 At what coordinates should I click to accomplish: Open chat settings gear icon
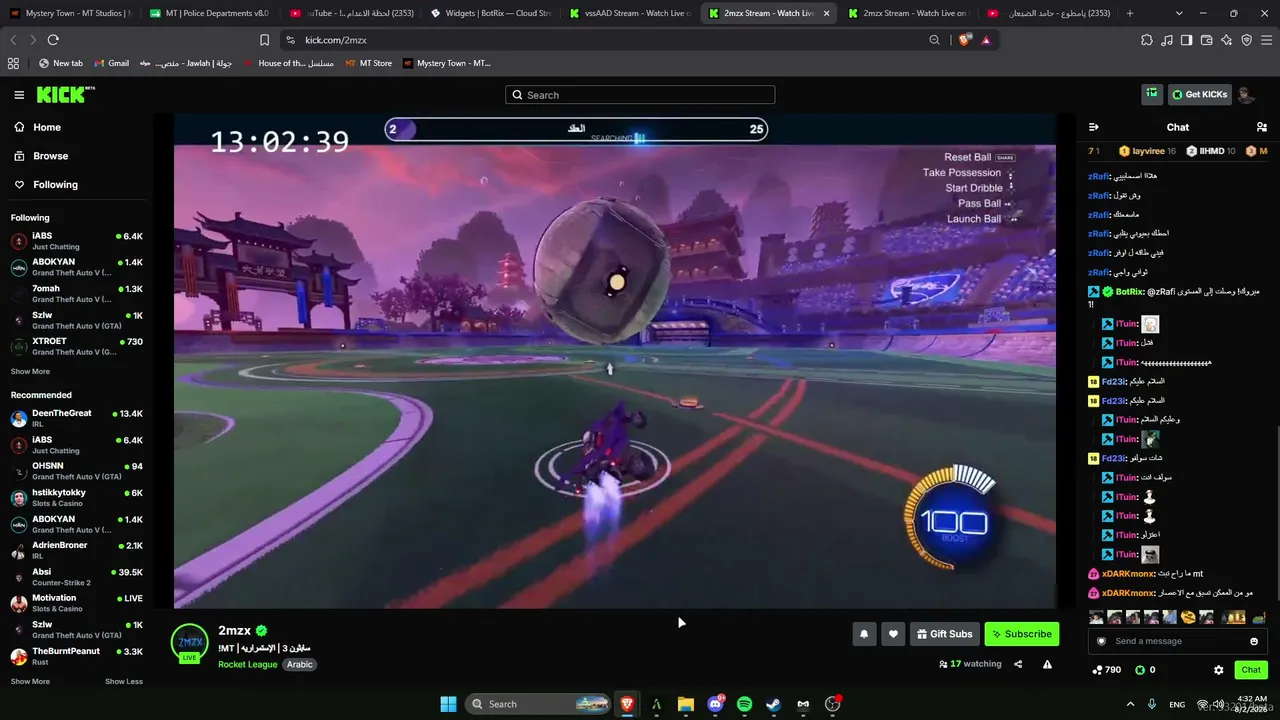[1218, 670]
